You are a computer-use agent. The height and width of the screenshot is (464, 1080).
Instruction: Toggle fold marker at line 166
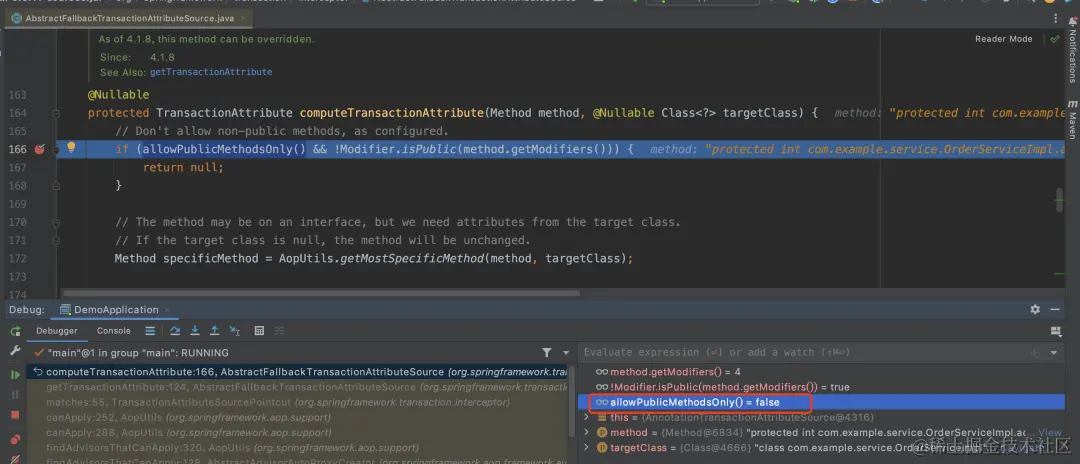coord(56,149)
